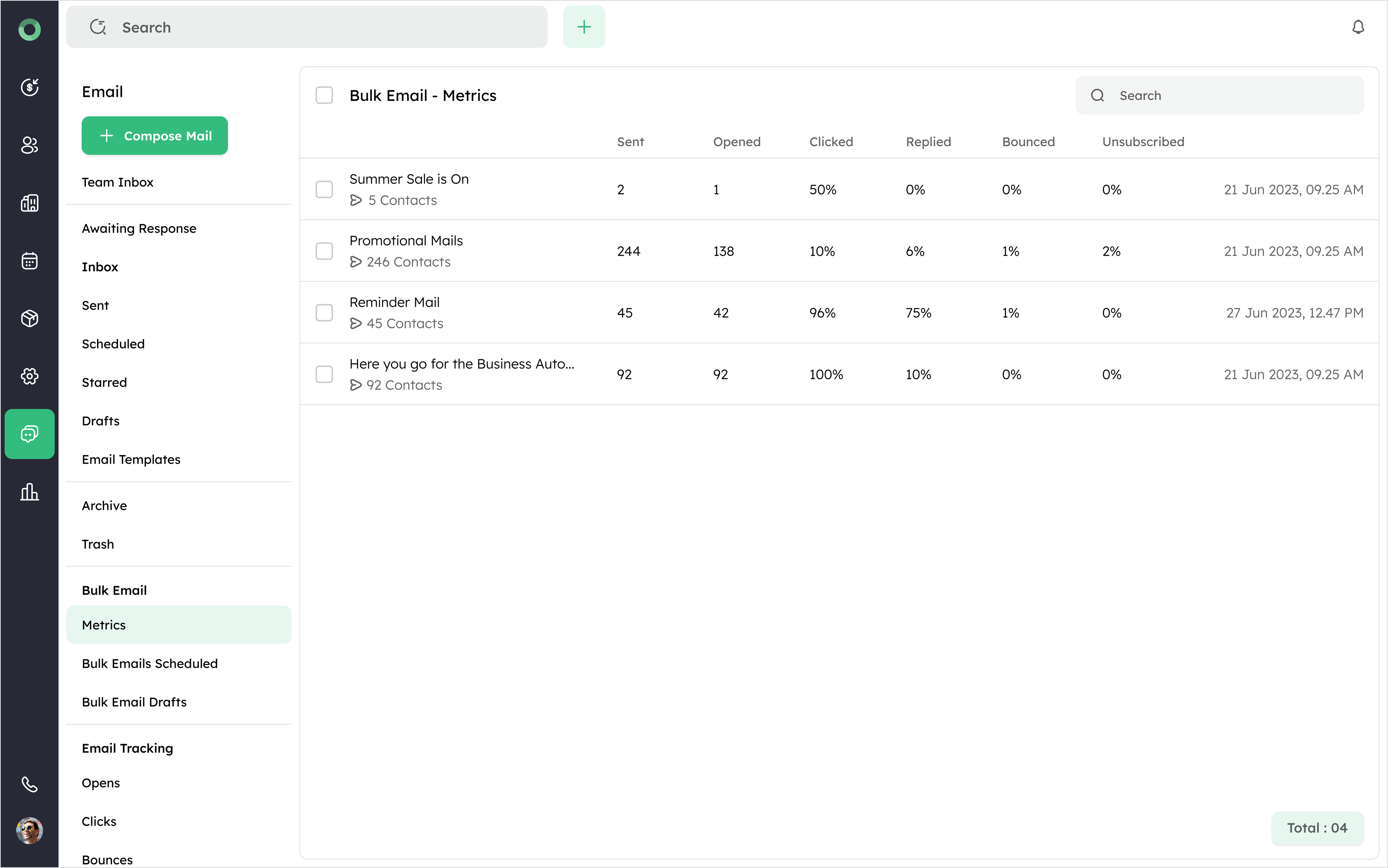Open the companies building icon
The image size is (1388, 868).
[x=29, y=203]
